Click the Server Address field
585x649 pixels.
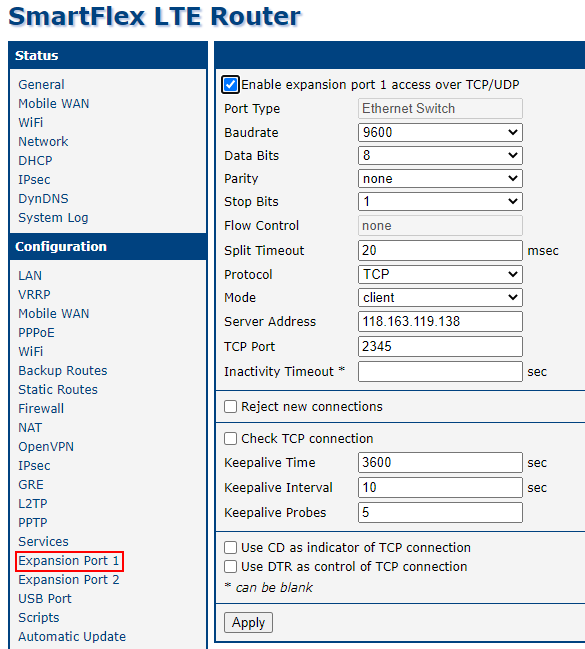pos(440,322)
